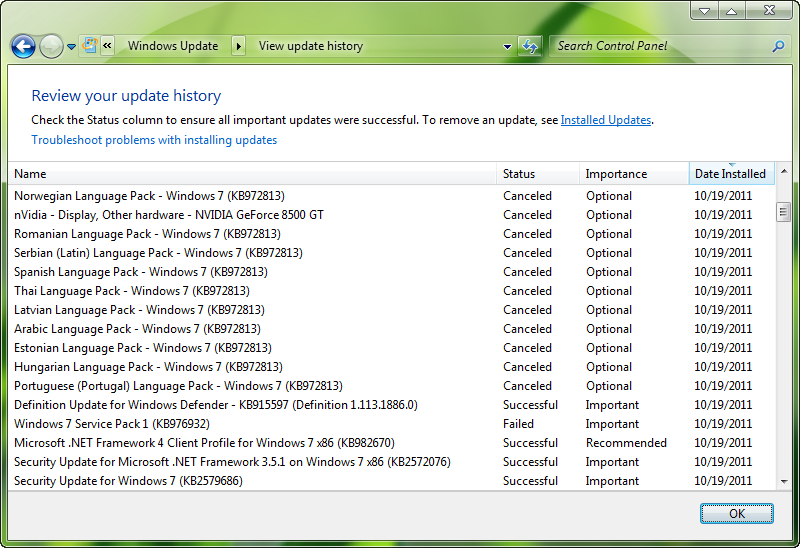Image resolution: width=800 pixels, height=548 pixels.
Task: Click the Failed status of Service Pack 1
Action: (x=518, y=424)
